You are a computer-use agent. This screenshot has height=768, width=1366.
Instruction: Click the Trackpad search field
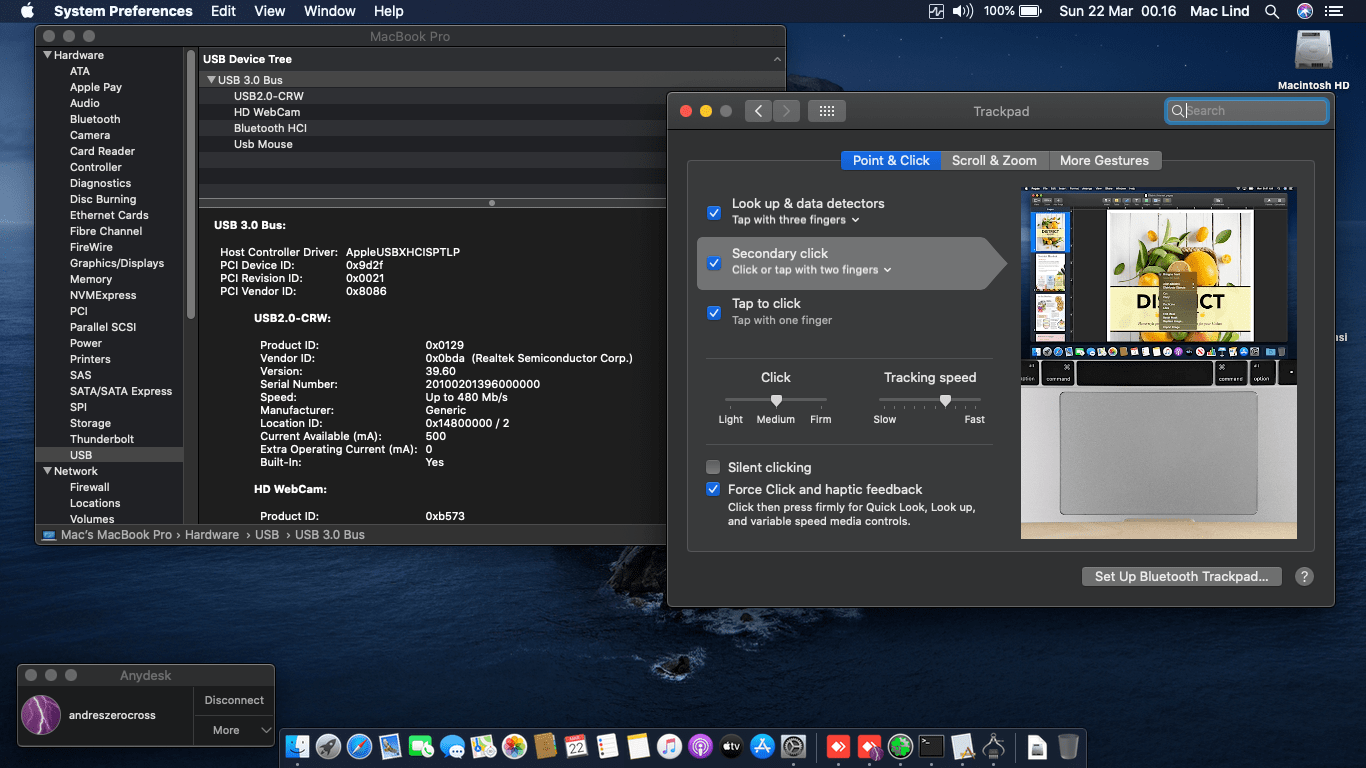(x=1247, y=111)
